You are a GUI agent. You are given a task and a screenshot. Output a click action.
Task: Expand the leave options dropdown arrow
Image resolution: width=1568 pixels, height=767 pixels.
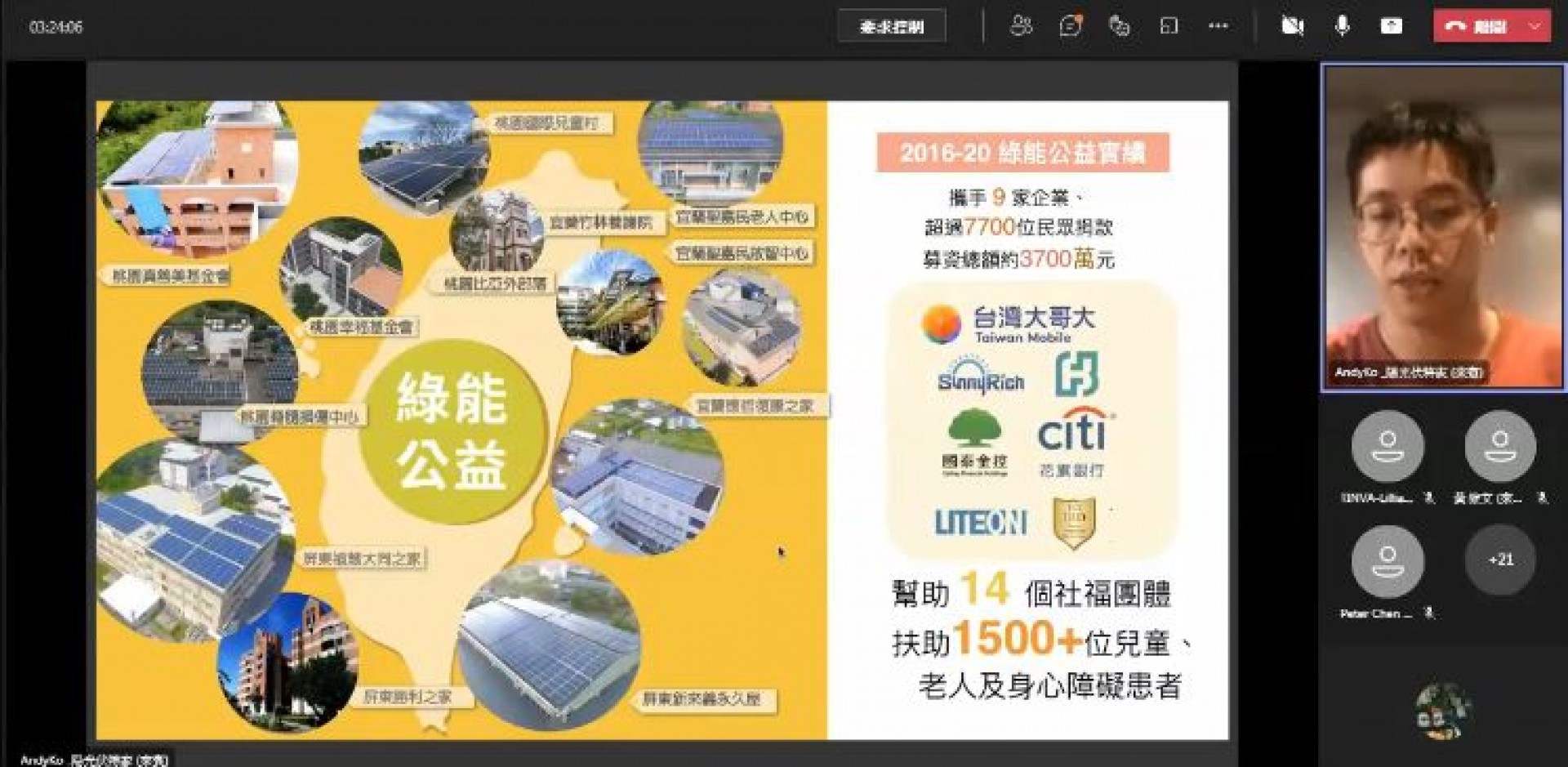(1535, 26)
